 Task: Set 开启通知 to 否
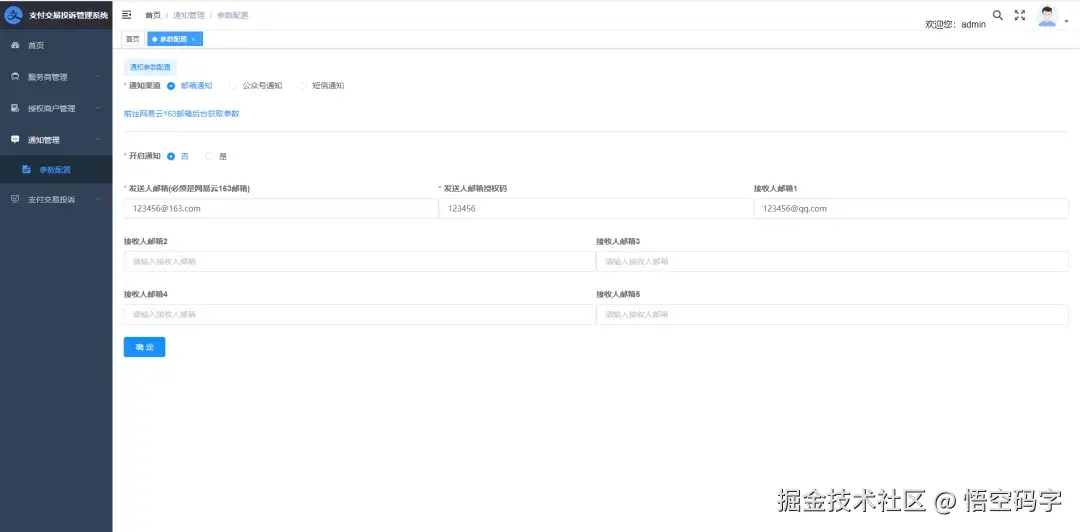178,156
